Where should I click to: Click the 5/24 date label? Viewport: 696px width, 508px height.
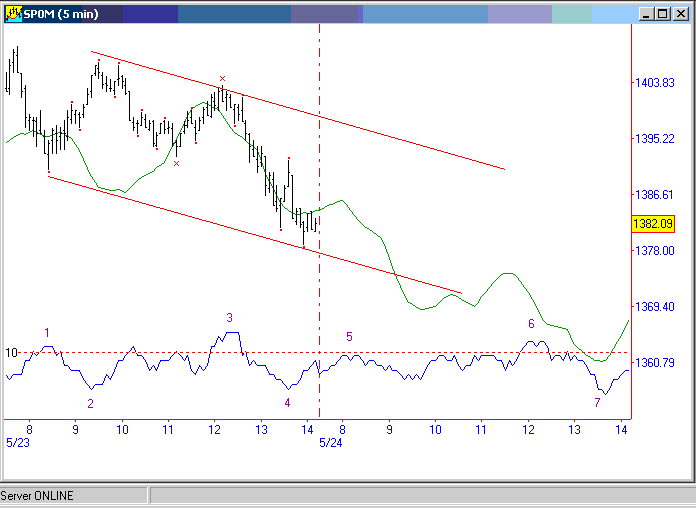330,441
